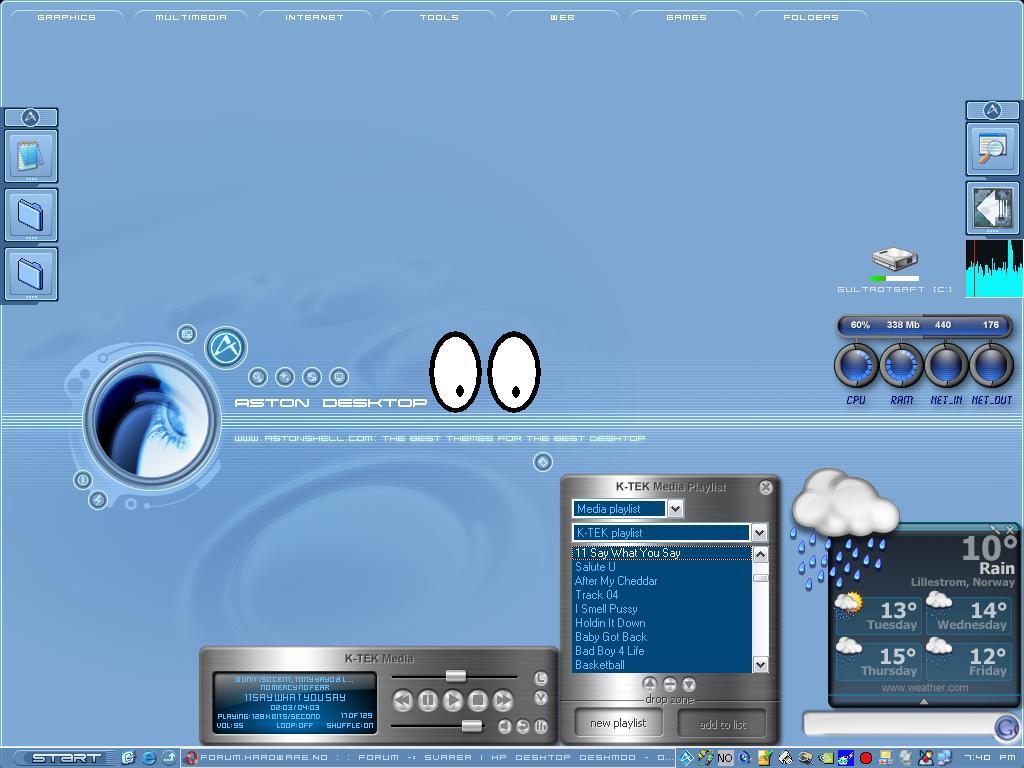Select 'After My Cheddar' in the playlist
This screenshot has width=1024, height=768.
tap(616, 581)
